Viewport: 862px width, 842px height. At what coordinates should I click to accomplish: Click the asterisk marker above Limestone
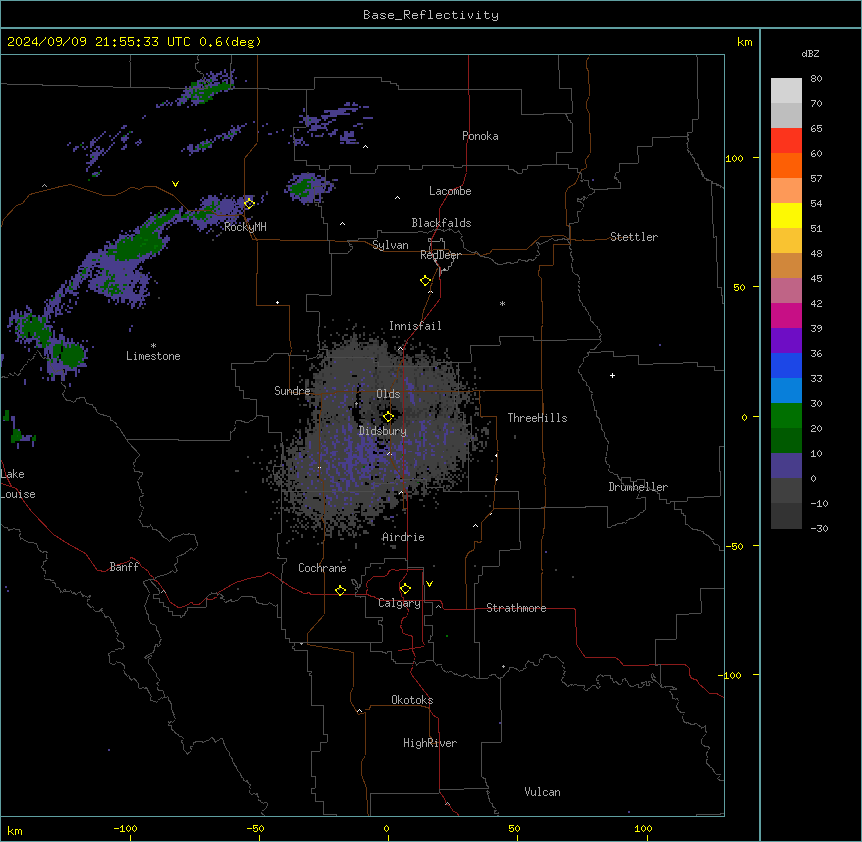point(153,346)
